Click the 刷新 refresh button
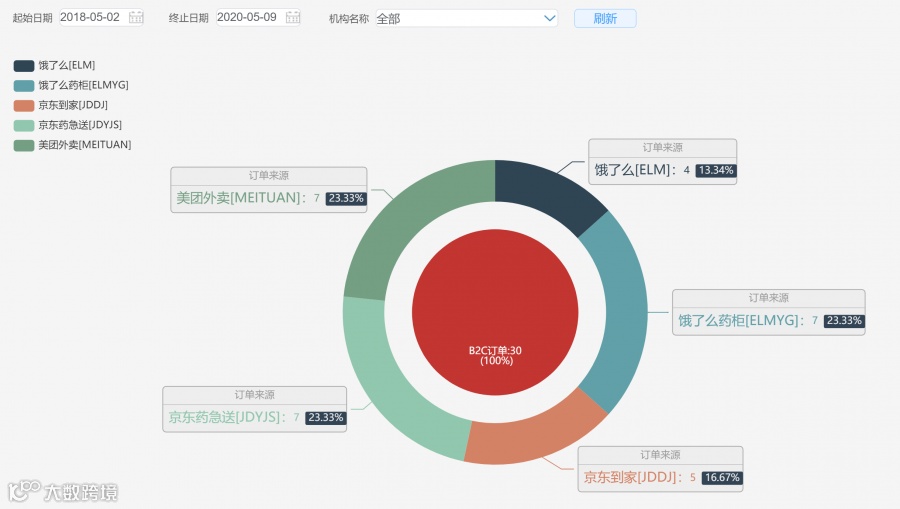This screenshot has width=900, height=509. pyautogui.click(x=605, y=18)
